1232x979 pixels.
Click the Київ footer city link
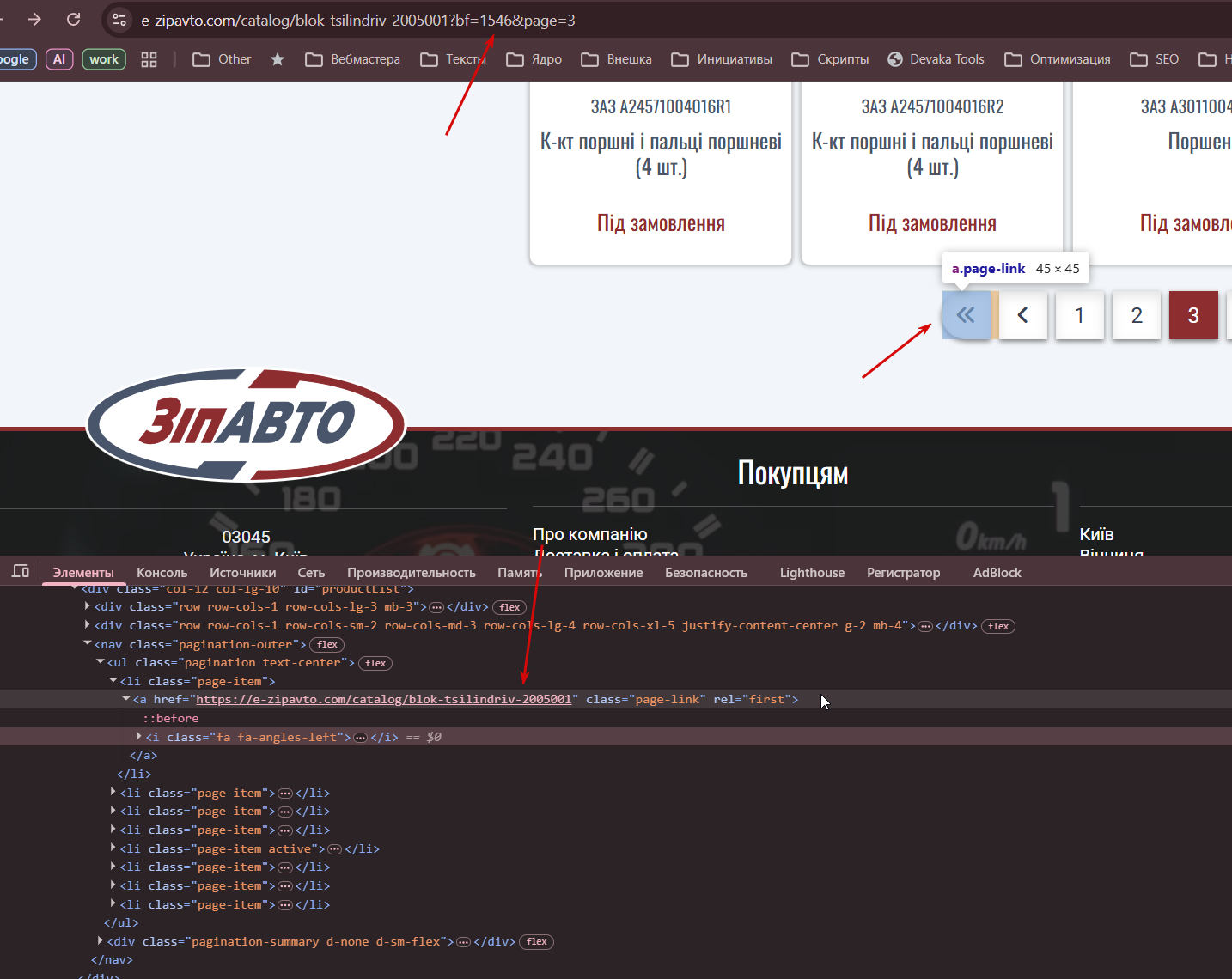(x=1096, y=534)
